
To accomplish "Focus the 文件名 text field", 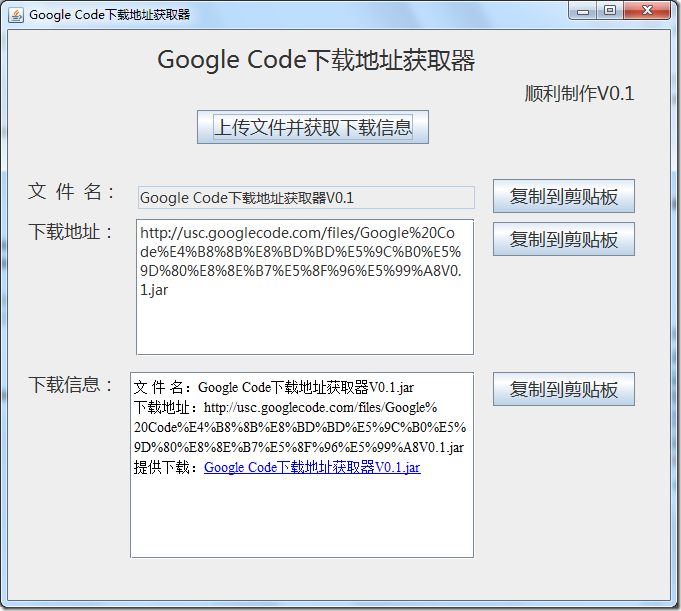I will pos(306,198).
